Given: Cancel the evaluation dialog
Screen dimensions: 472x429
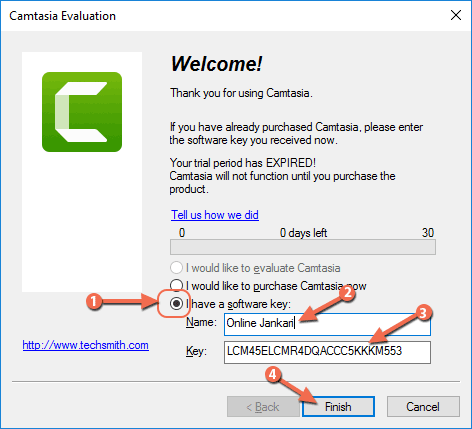Looking at the screenshot, I should [423, 407].
